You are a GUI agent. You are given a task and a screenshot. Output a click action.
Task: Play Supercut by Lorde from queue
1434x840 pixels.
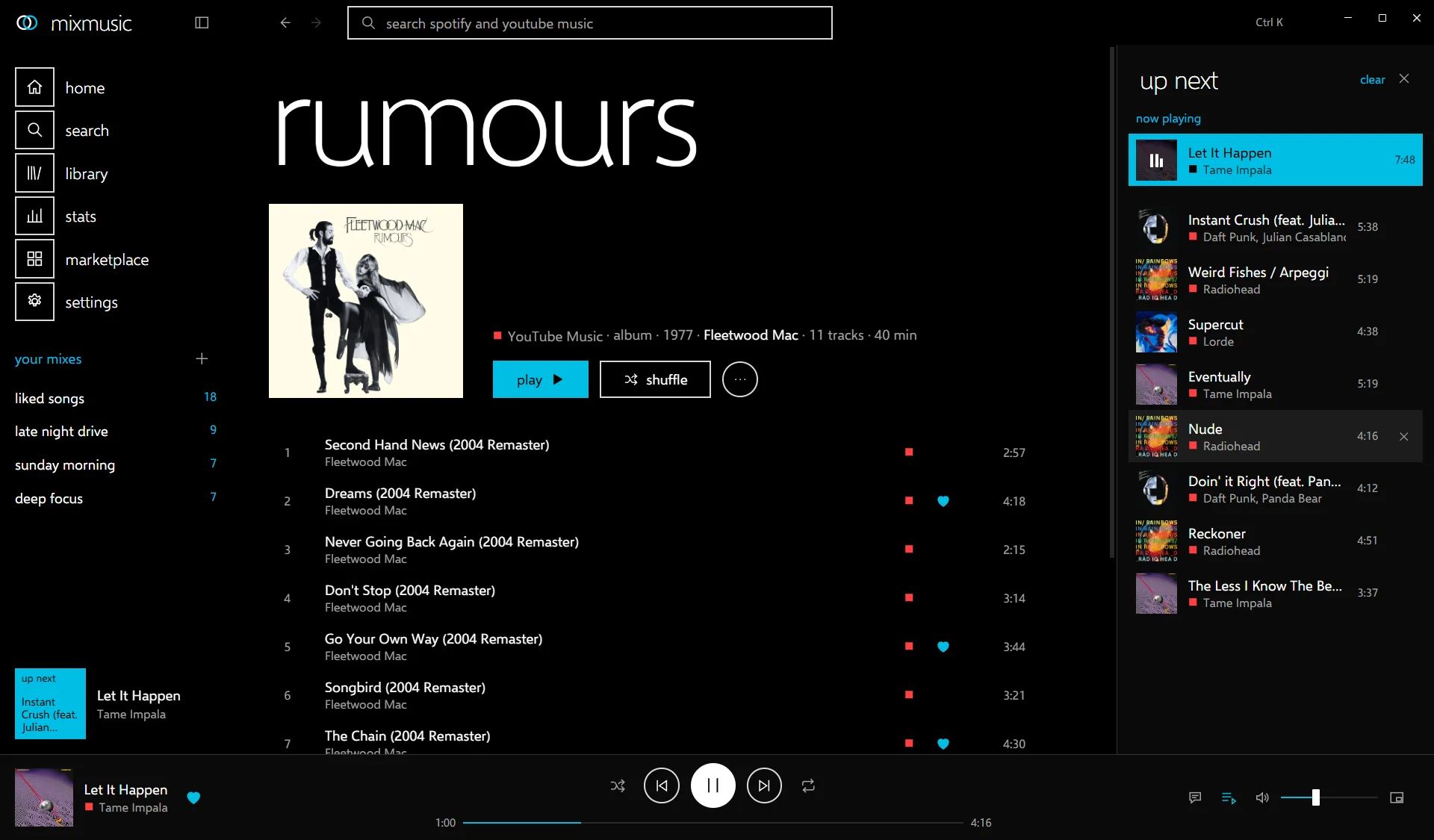(x=1276, y=332)
